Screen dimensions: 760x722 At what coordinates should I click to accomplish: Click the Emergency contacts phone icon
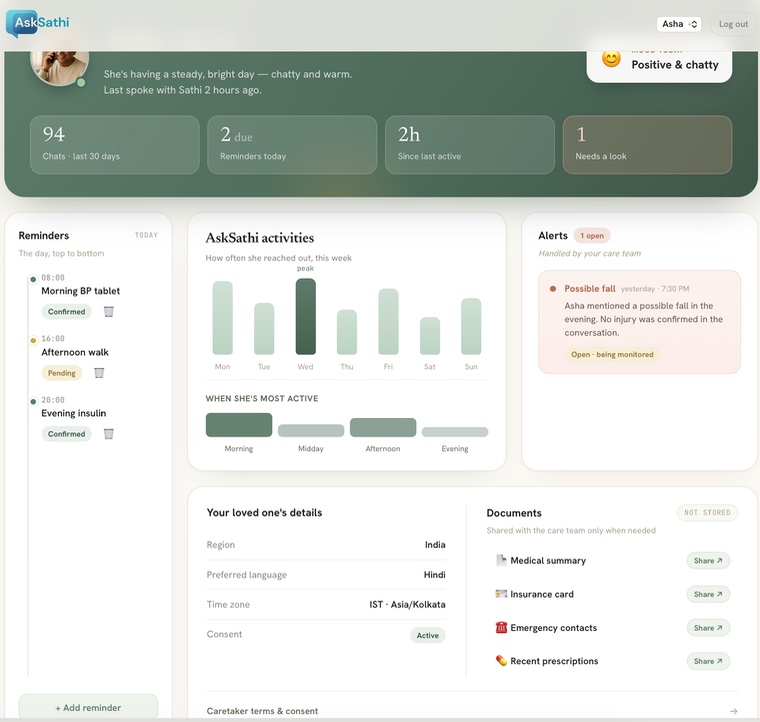click(501, 628)
